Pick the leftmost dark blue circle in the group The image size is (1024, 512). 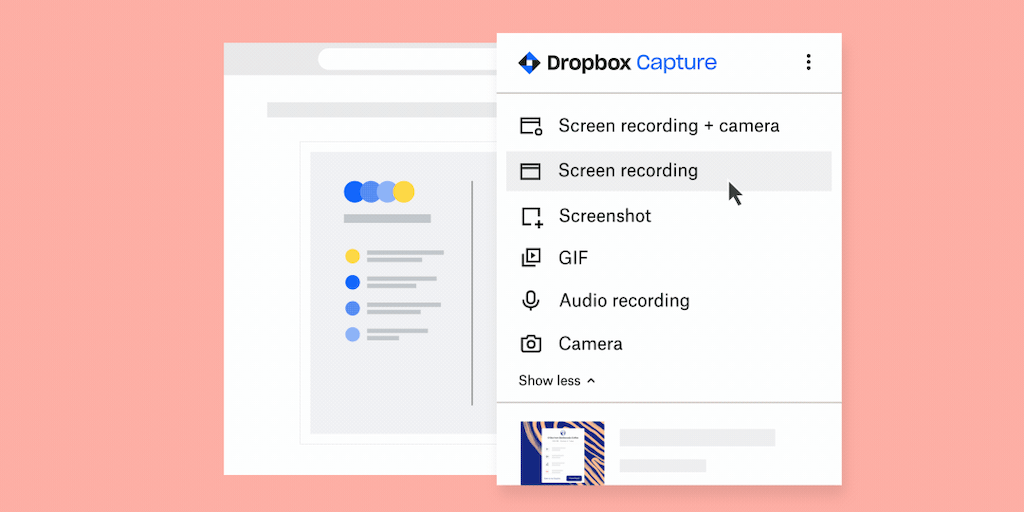[354, 192]
